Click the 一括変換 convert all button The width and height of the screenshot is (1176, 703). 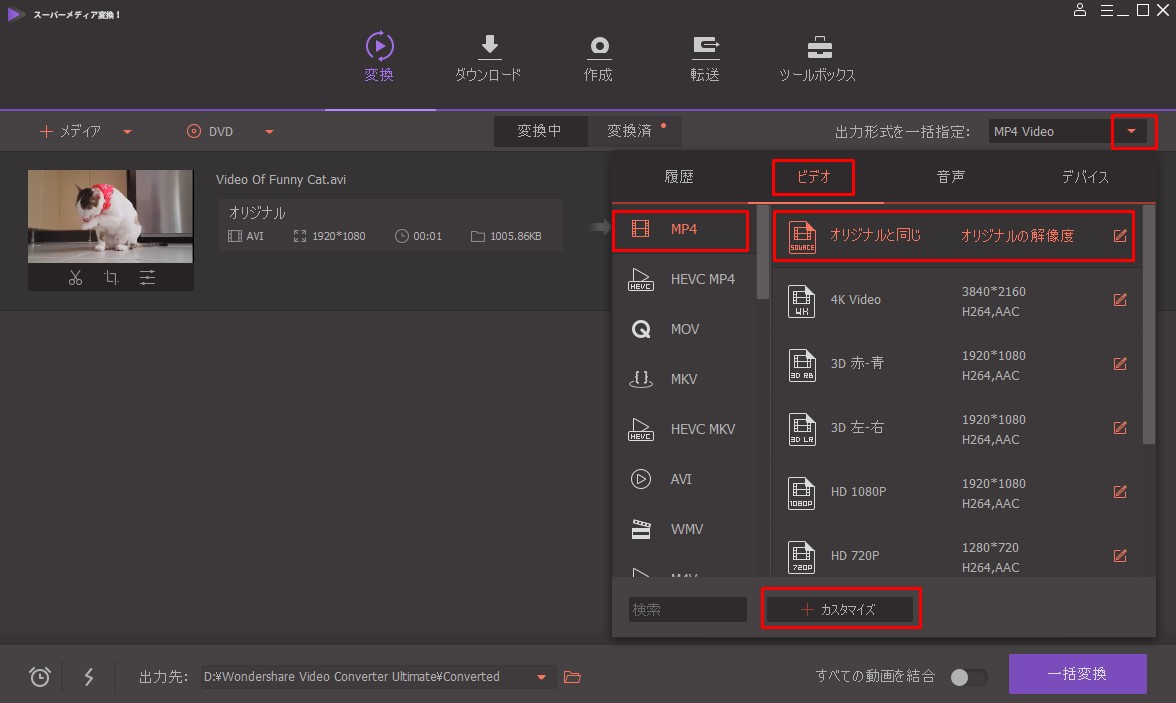tap(1077, 674)
